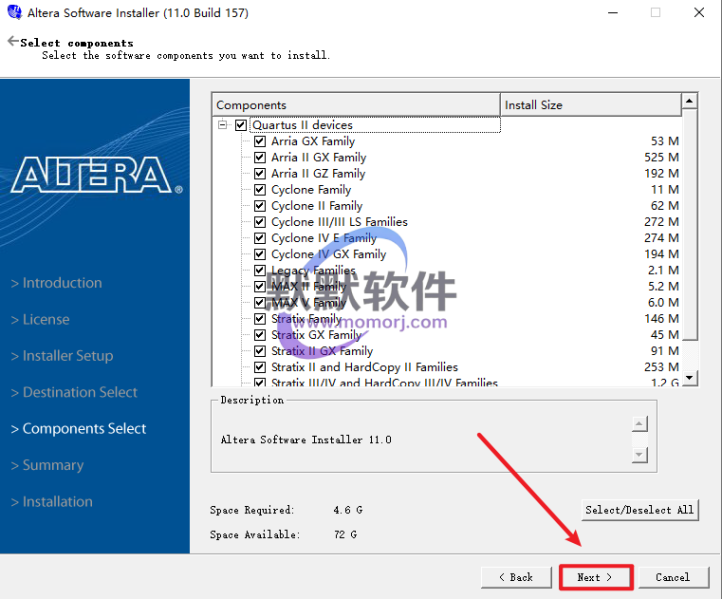Toggle Cyclone Family checkbox
The height and width of the screenshot is (599, 722).
(260, 189)
